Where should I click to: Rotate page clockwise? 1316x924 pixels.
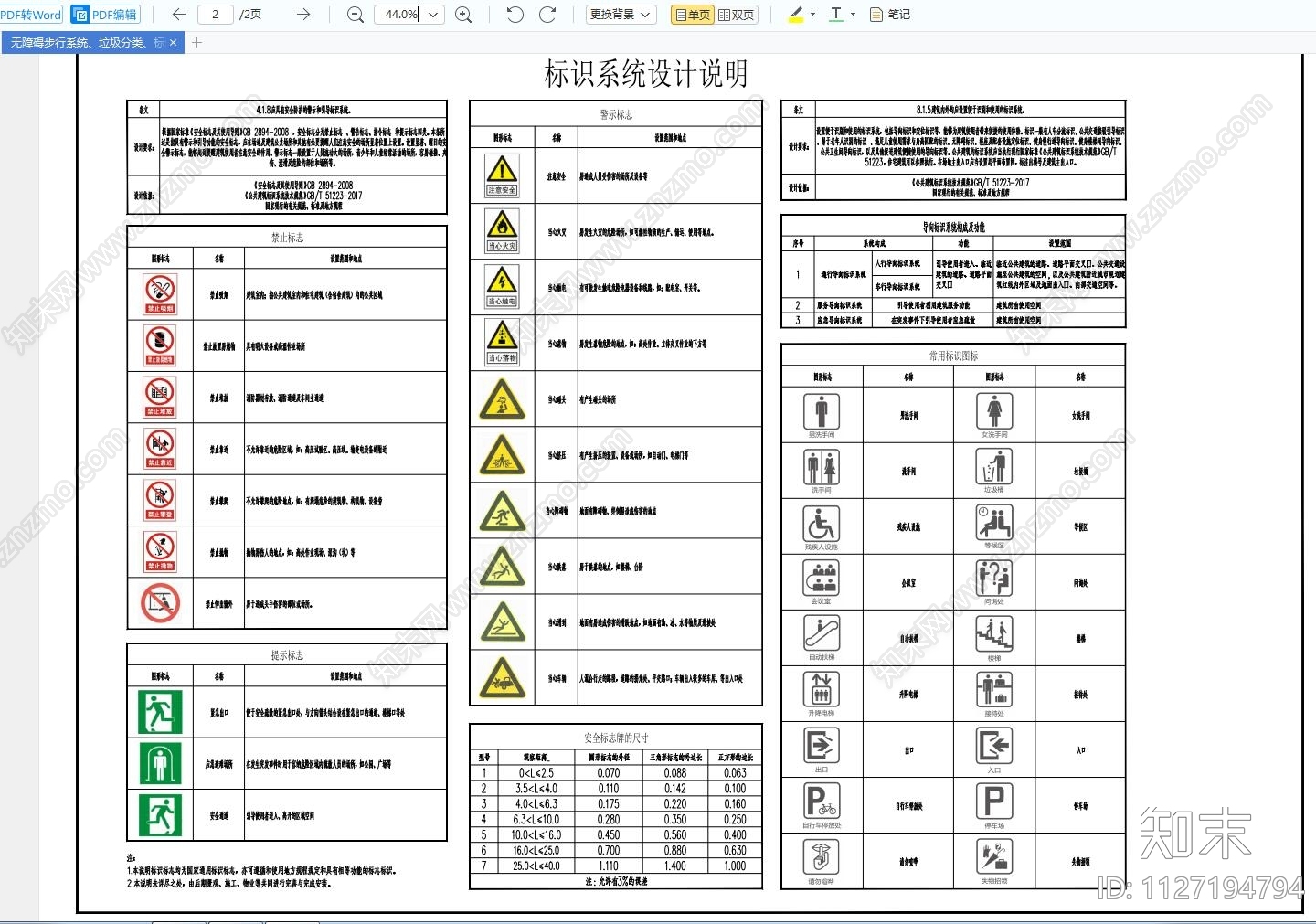pyautogui.click(x=548, y=15)
